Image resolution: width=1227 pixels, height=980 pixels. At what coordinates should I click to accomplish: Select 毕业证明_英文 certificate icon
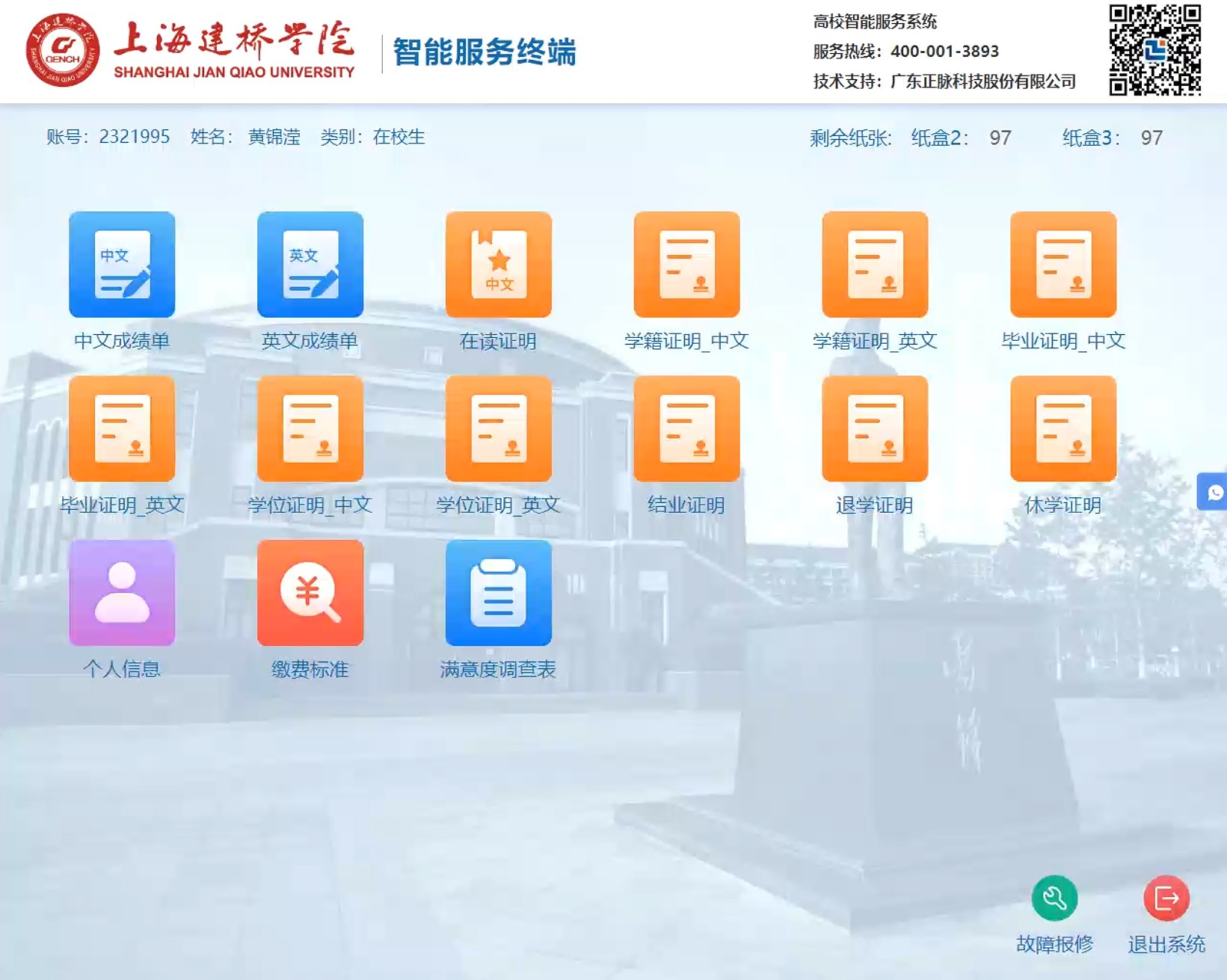tap(122, 429)
